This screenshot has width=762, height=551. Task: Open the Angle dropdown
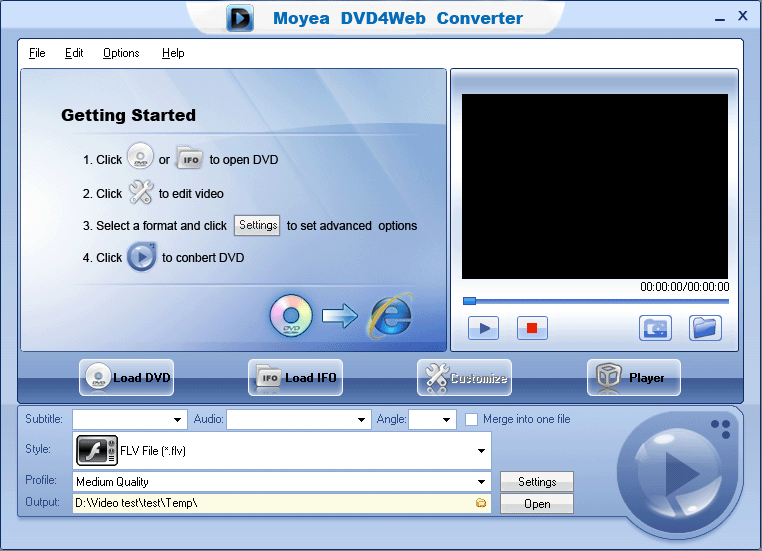447,420
